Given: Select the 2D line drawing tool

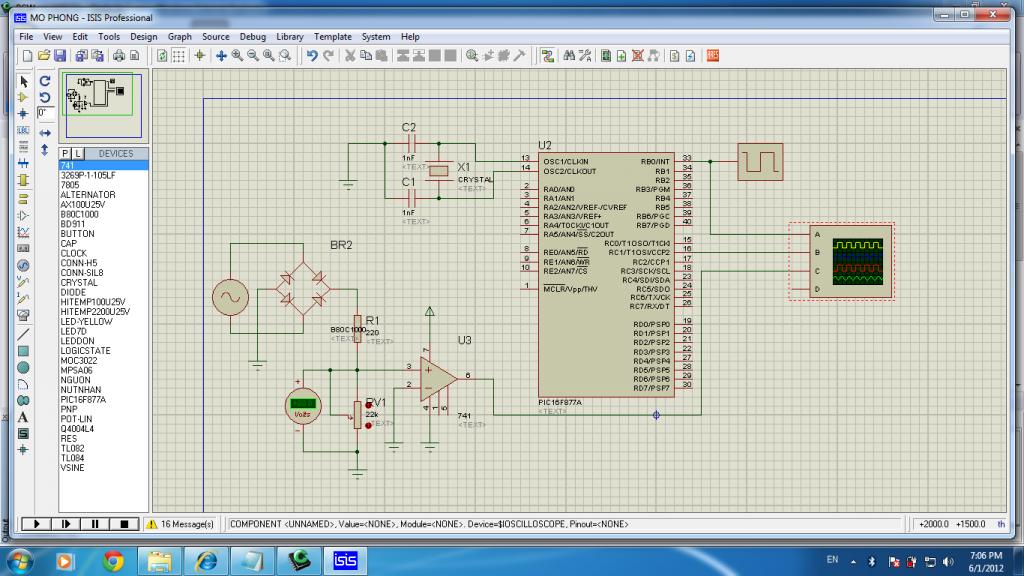Looking at the screenshot, I should click(x=23, y=333).
